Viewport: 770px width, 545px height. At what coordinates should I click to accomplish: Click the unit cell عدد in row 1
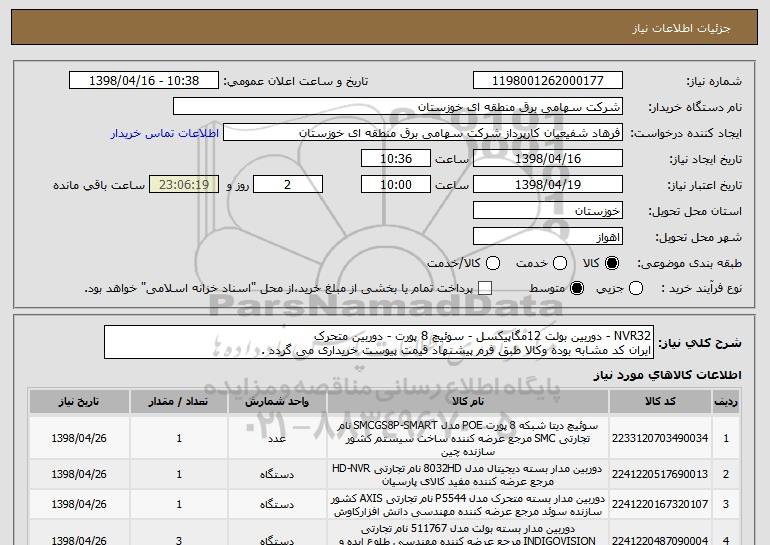(x=277, y=438)
